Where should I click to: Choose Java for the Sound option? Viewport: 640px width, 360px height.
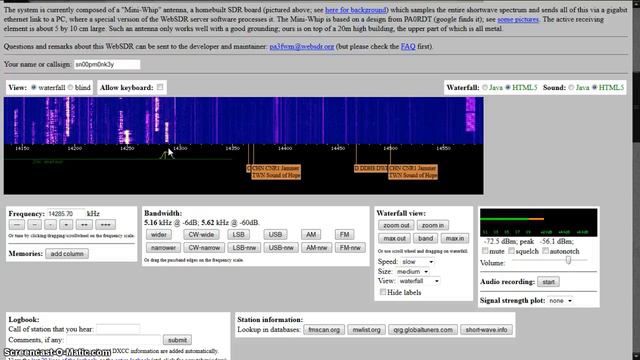click(x=571, y=87)
